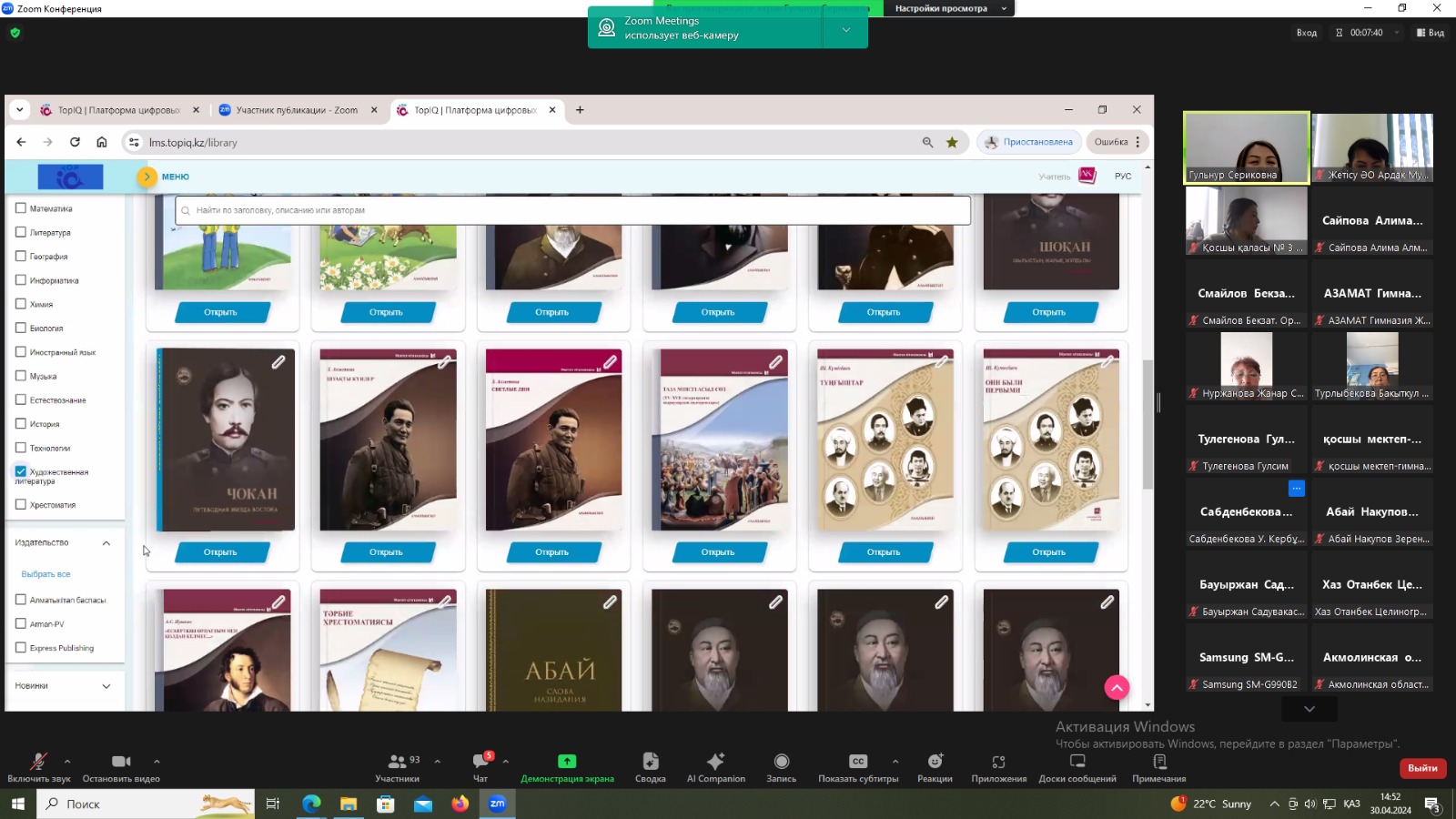1456x819 pixels.
Task: Check the География filter
Action: (20, 256)
